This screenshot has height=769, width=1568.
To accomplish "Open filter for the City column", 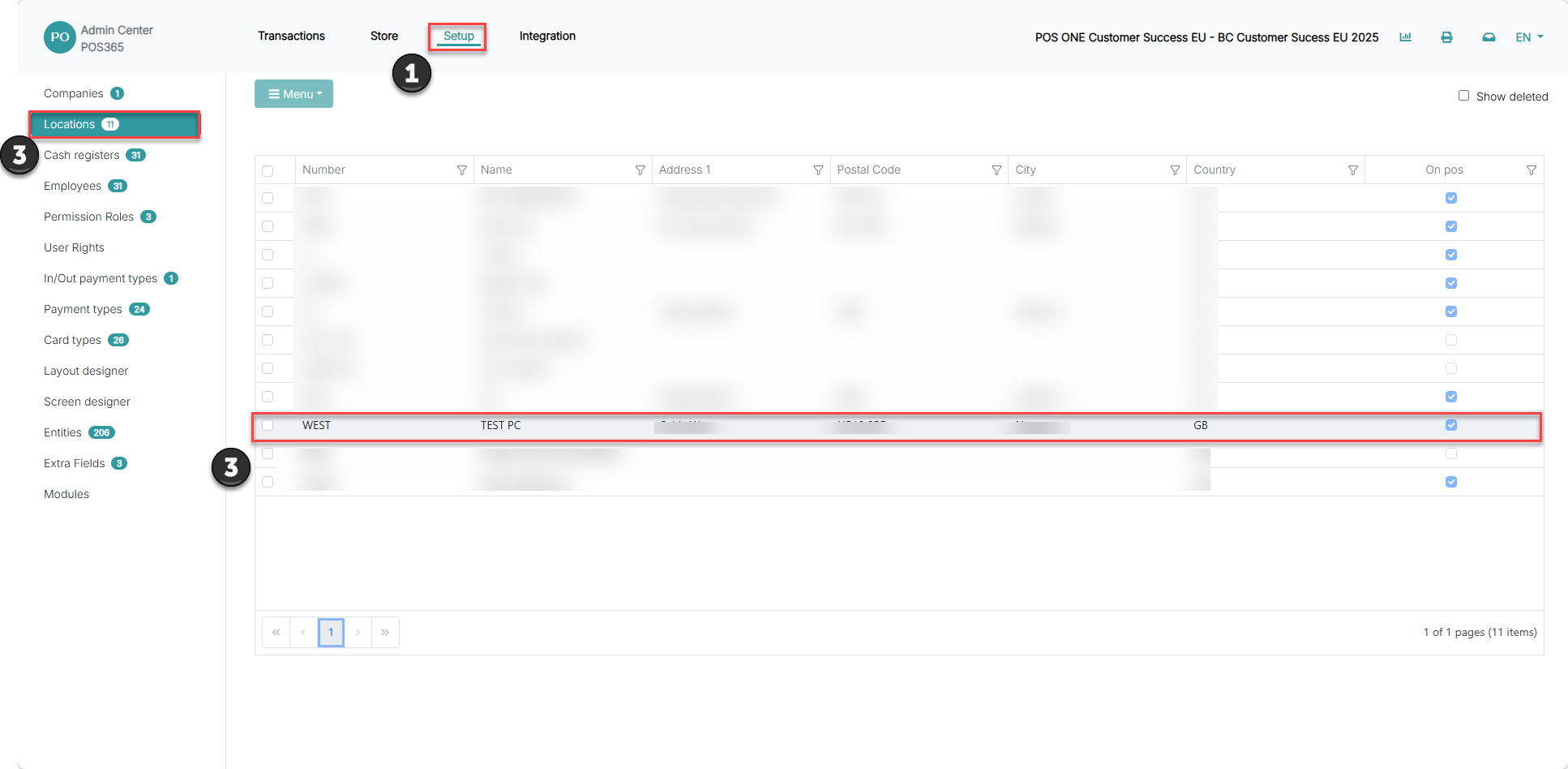I will [1175, 170].
